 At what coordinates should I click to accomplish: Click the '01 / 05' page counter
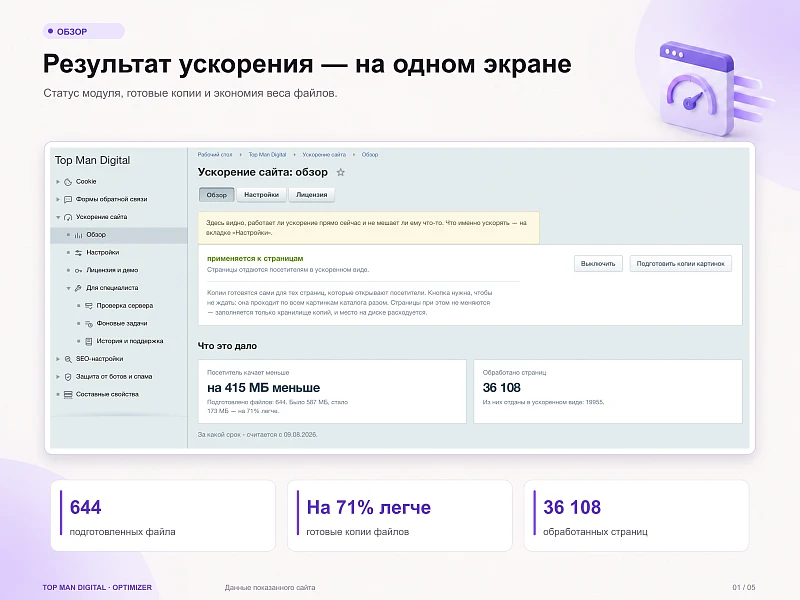[744, 588]
